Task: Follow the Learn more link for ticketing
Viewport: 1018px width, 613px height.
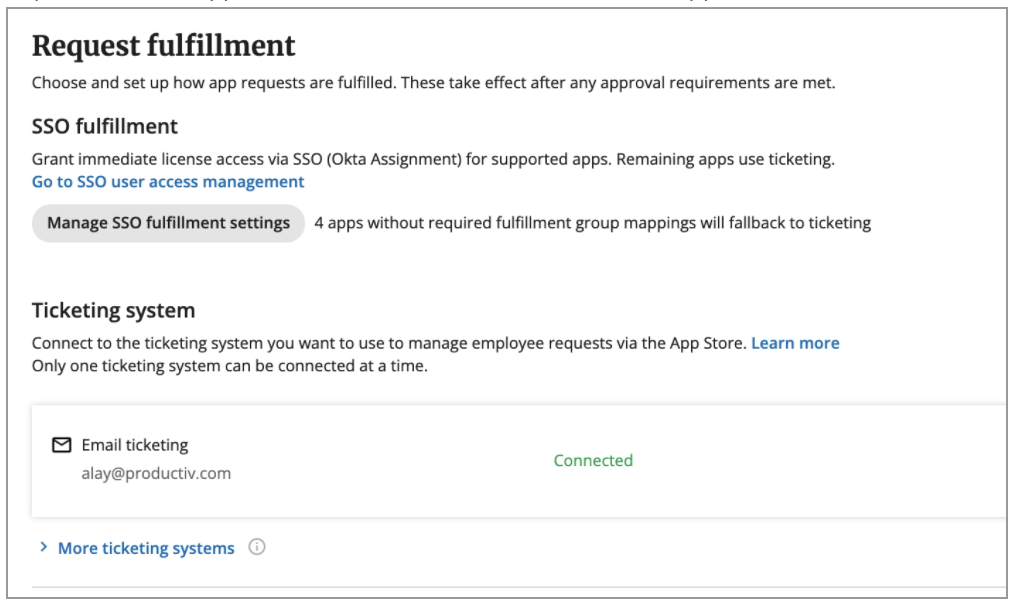Action: (x=795, y=343)
